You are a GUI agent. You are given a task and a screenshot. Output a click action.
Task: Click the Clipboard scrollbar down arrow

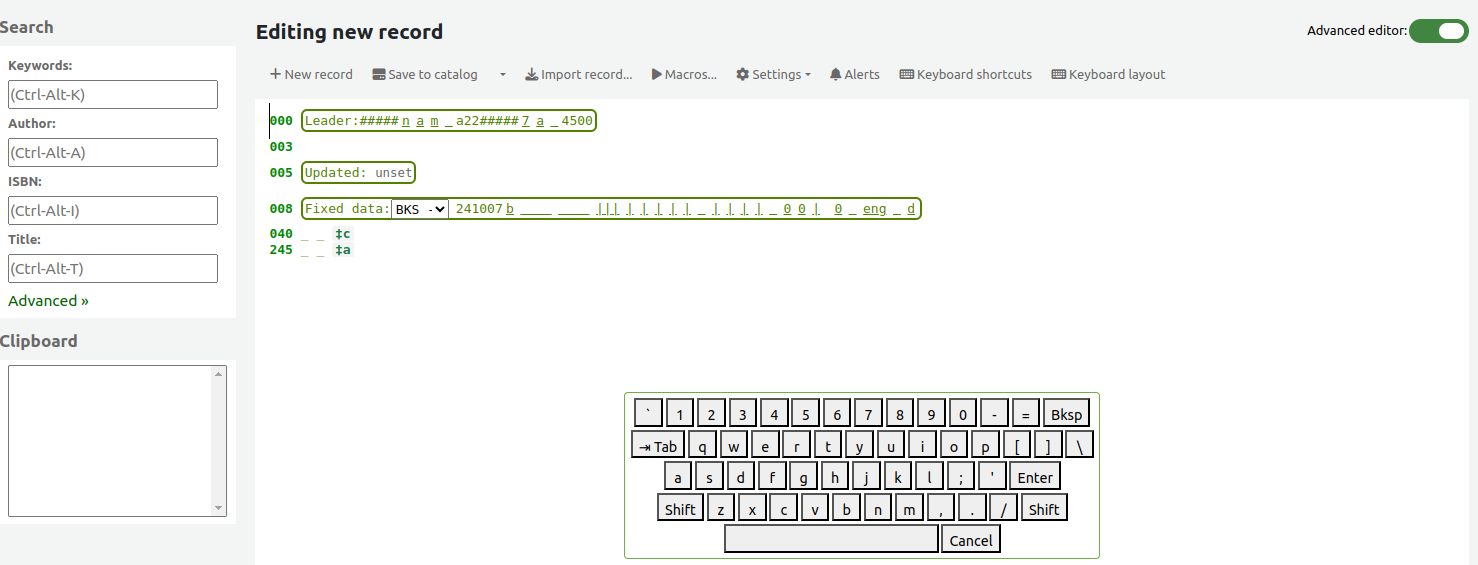pyautogui.click(x=219, y=508)
